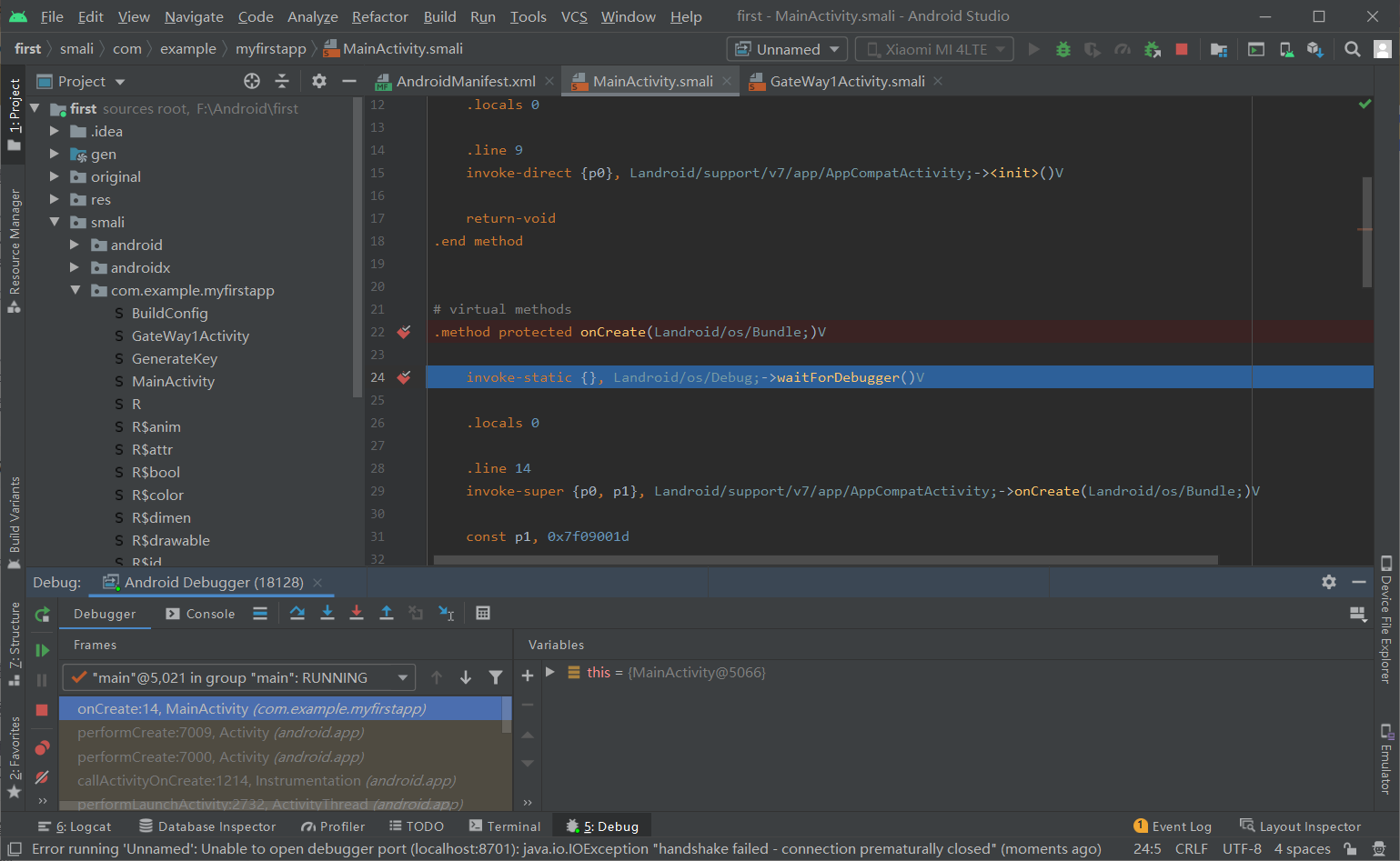Click the Run app play icon
Screen dimensions: 1400x861
pyautogui.click(x=1033, y=49)
